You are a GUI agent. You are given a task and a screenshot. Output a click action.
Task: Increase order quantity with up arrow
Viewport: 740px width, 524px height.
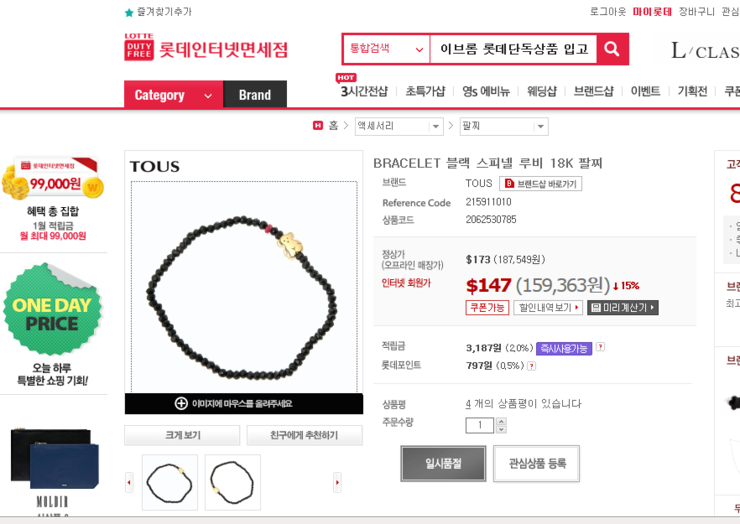[501, 421]
